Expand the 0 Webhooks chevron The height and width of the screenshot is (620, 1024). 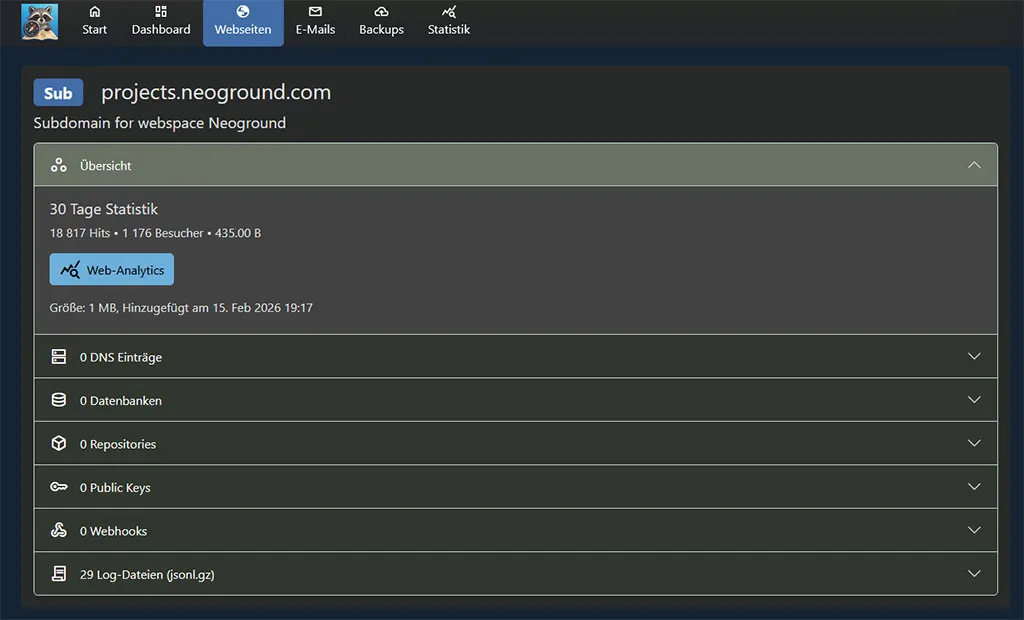pyautogui.click(x=974, y=530)
